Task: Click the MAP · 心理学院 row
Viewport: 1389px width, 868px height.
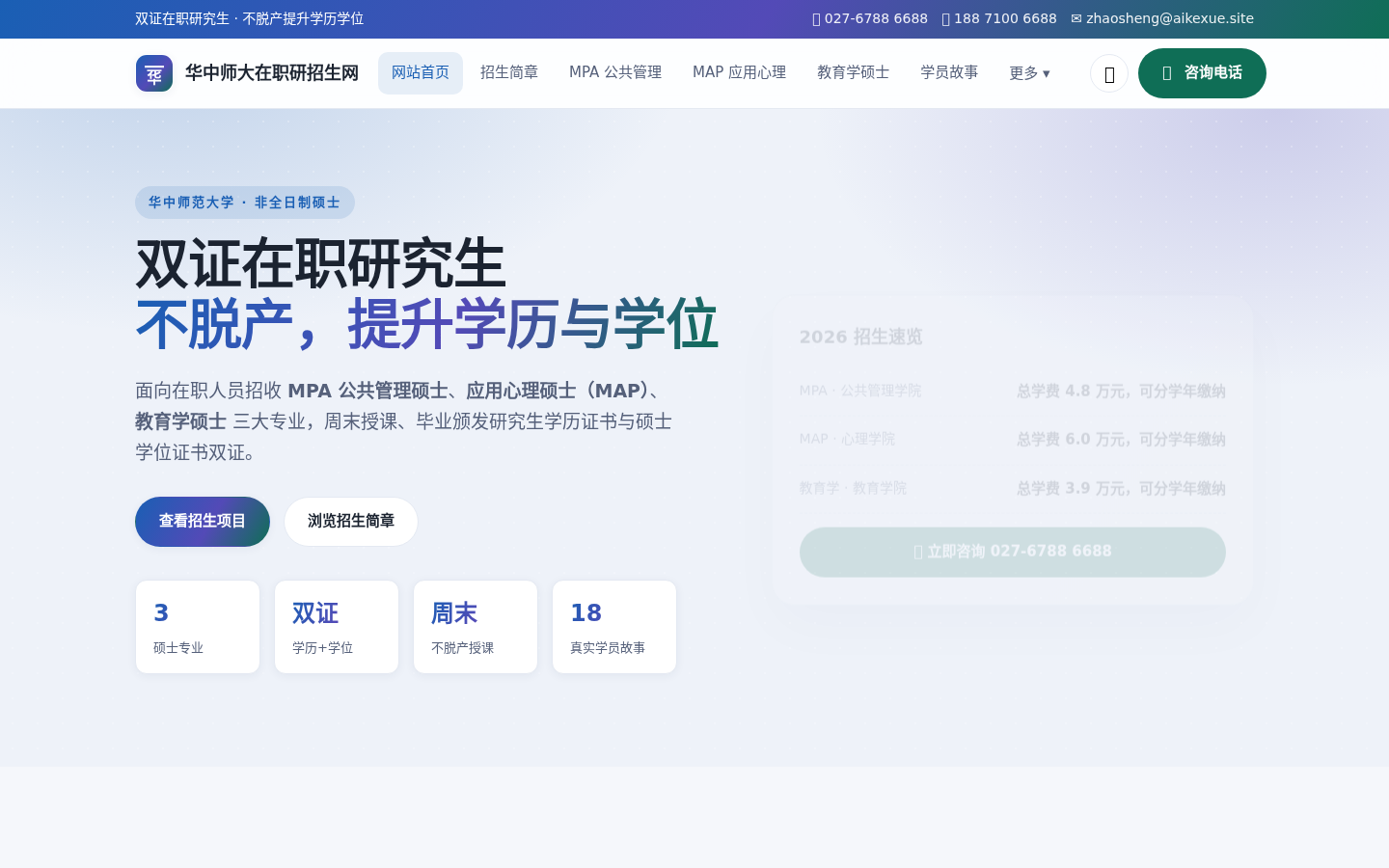Action: pyautogui.click(x=1013, y=439)
